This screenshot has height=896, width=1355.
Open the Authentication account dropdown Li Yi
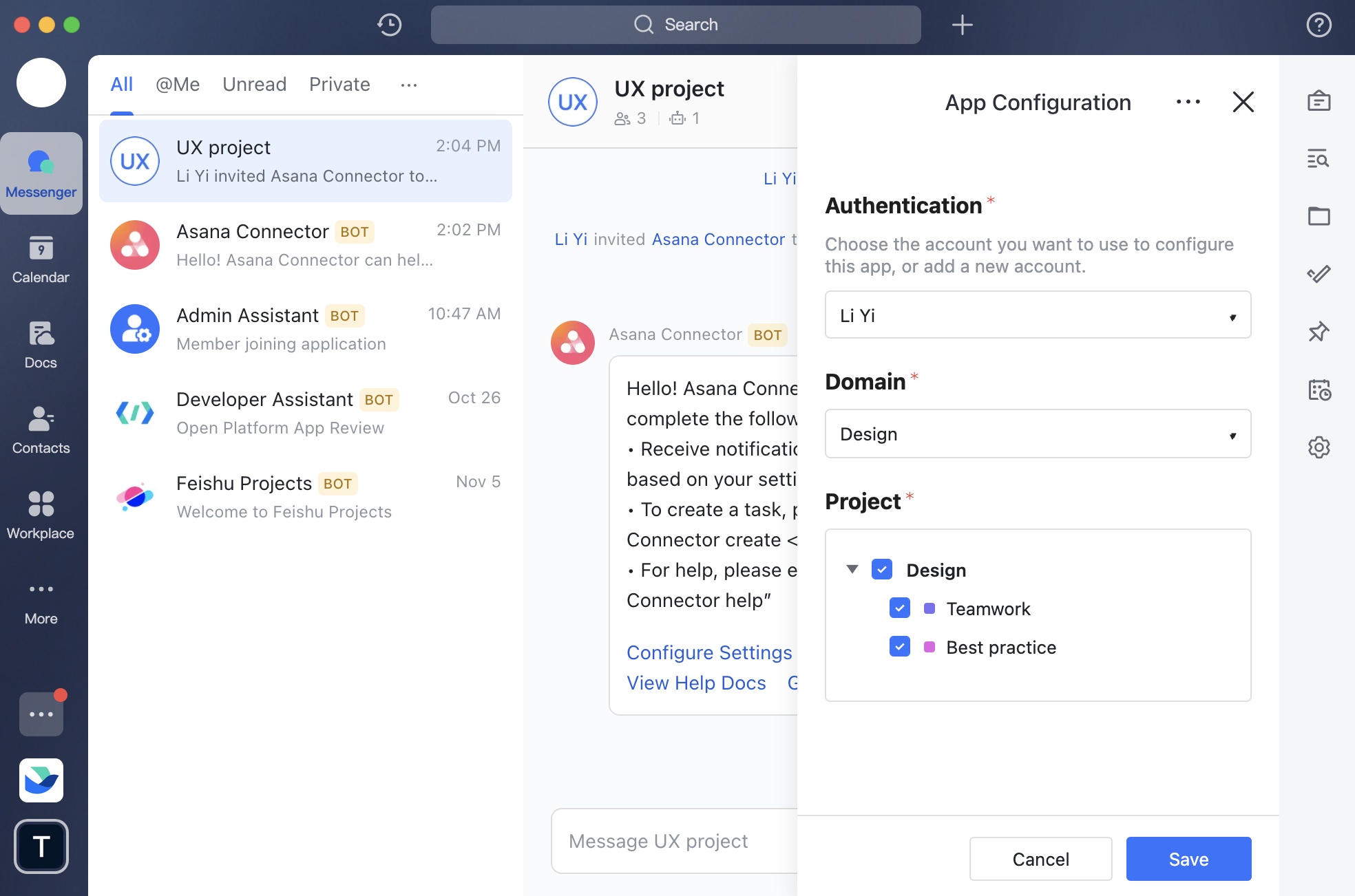[x=1038, y=314]
